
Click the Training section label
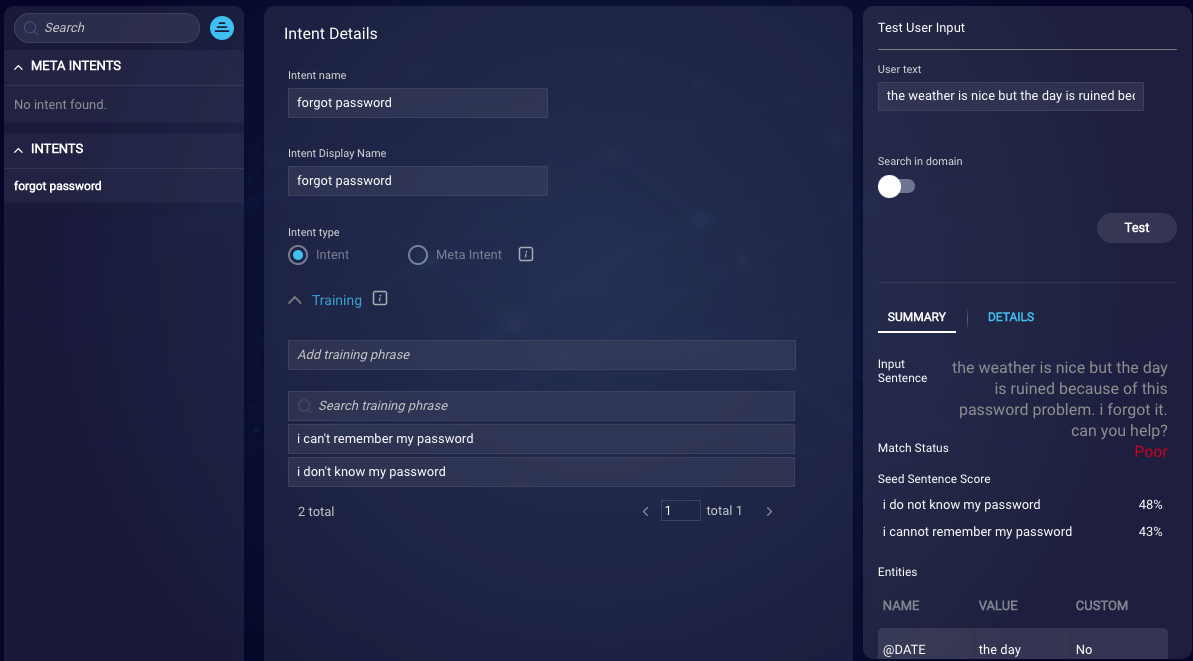(x=336, y=300)
